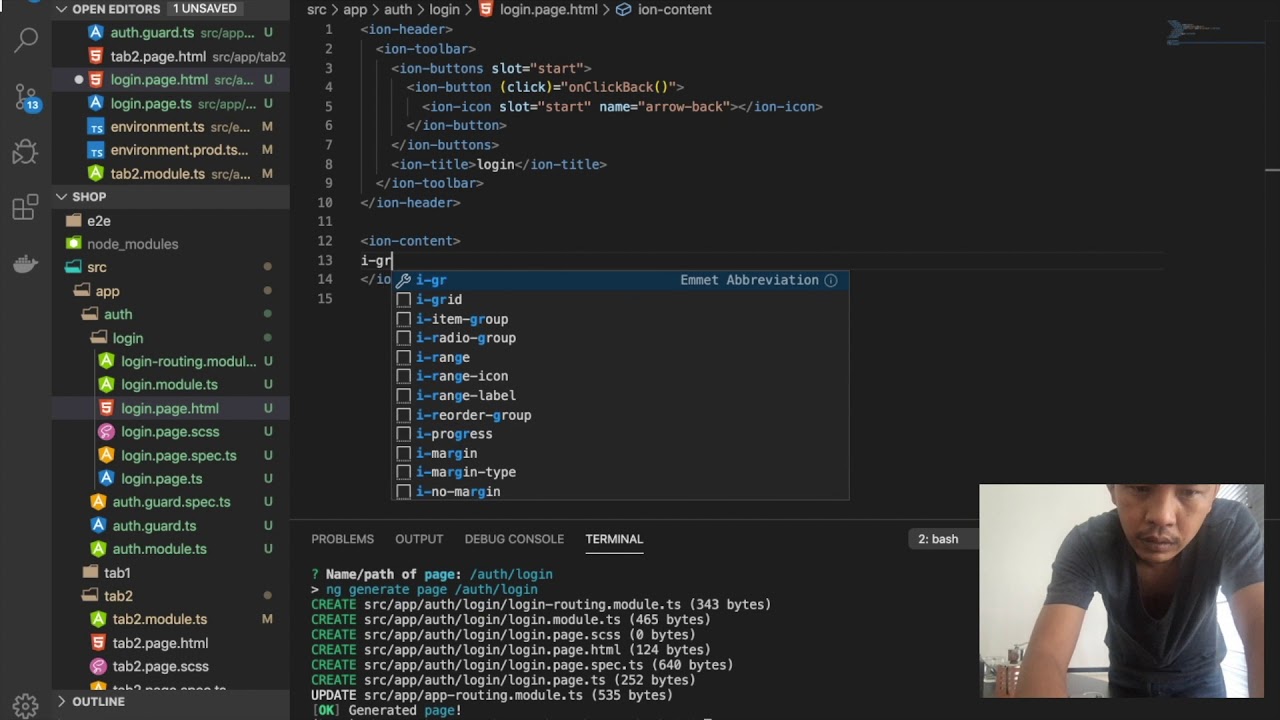Select the i-reorder-group suggestion
Image resolution: width=1280 pixels, height=720 pixels.
tap(620, 415)
